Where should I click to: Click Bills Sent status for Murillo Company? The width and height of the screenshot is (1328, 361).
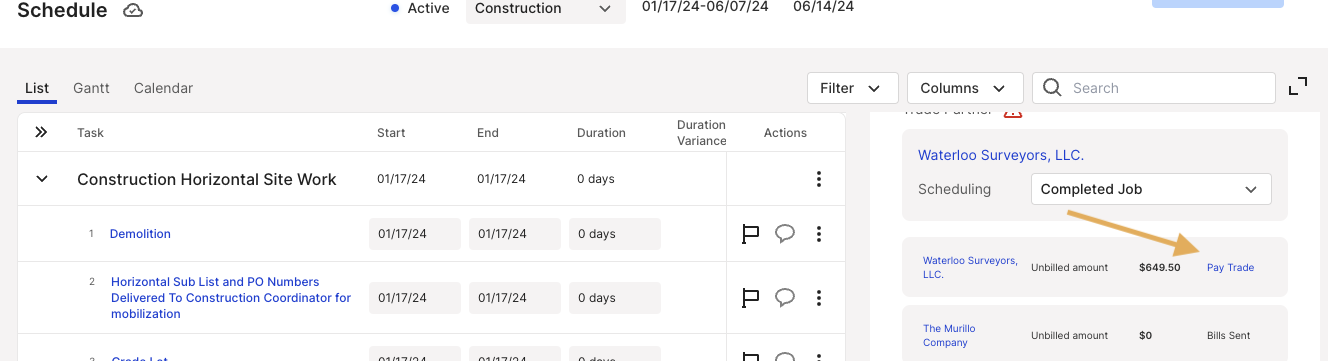(x=1229, y=335)
